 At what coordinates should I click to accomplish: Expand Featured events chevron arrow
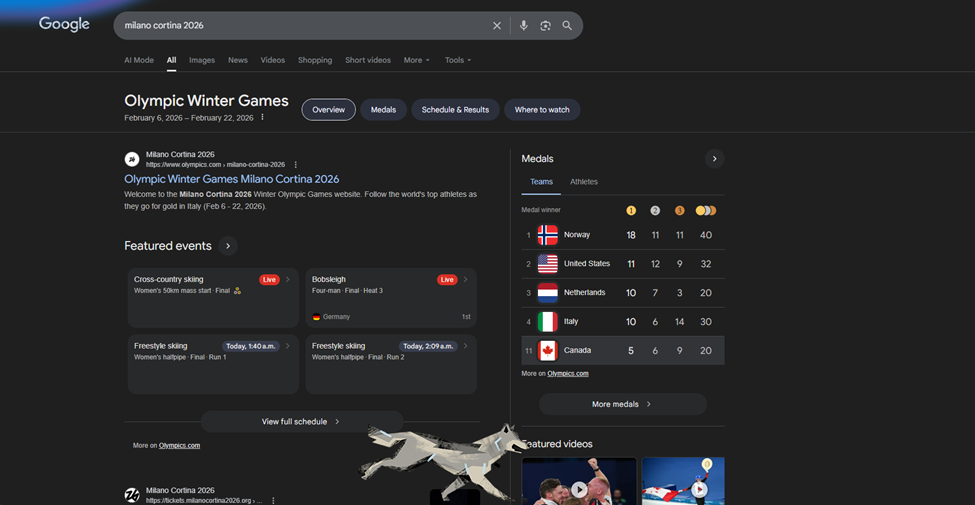[x=228, y=246]
